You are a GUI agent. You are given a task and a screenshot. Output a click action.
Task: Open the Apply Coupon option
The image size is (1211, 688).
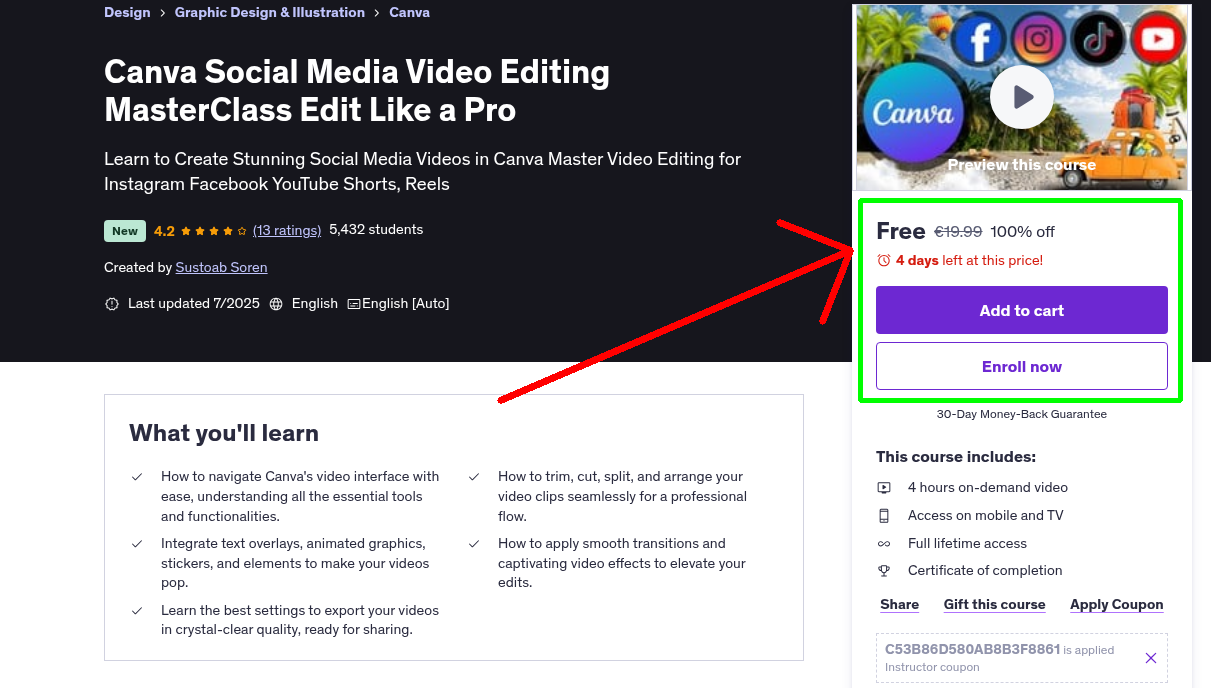click(x=1116, y=604)
